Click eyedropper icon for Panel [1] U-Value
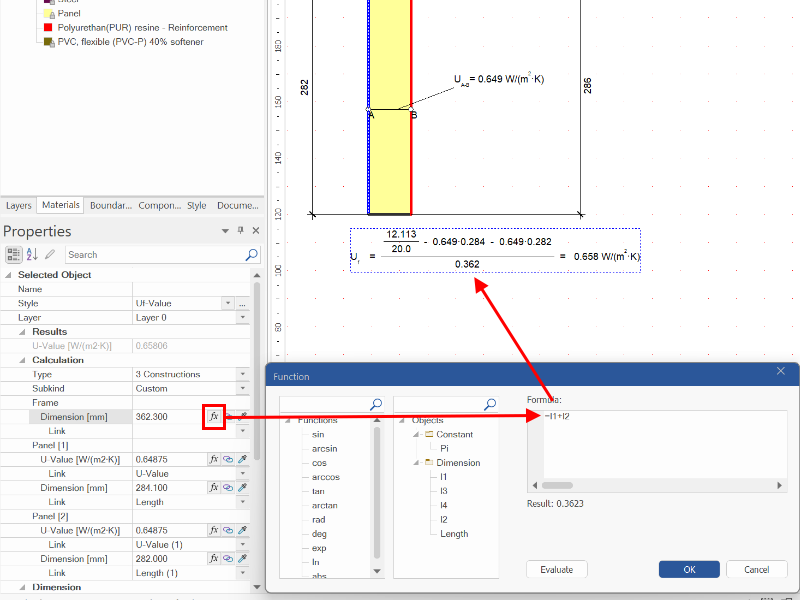The image size is (800, 600). pos(242,459)
